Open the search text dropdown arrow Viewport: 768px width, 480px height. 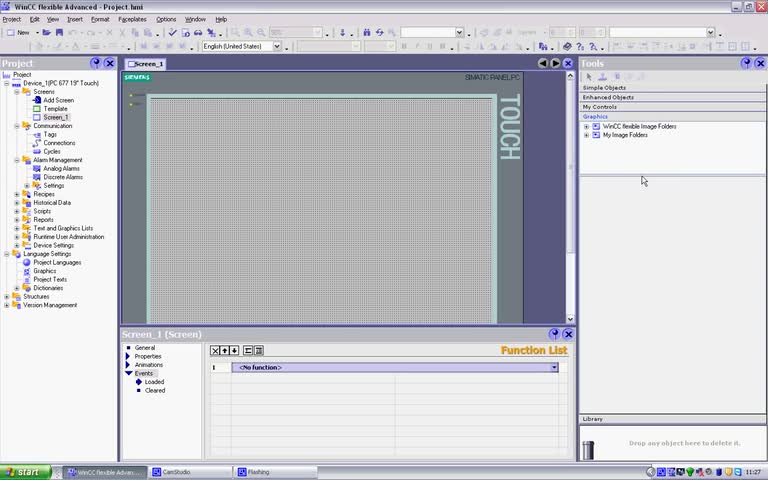click(x=459, y=32)
